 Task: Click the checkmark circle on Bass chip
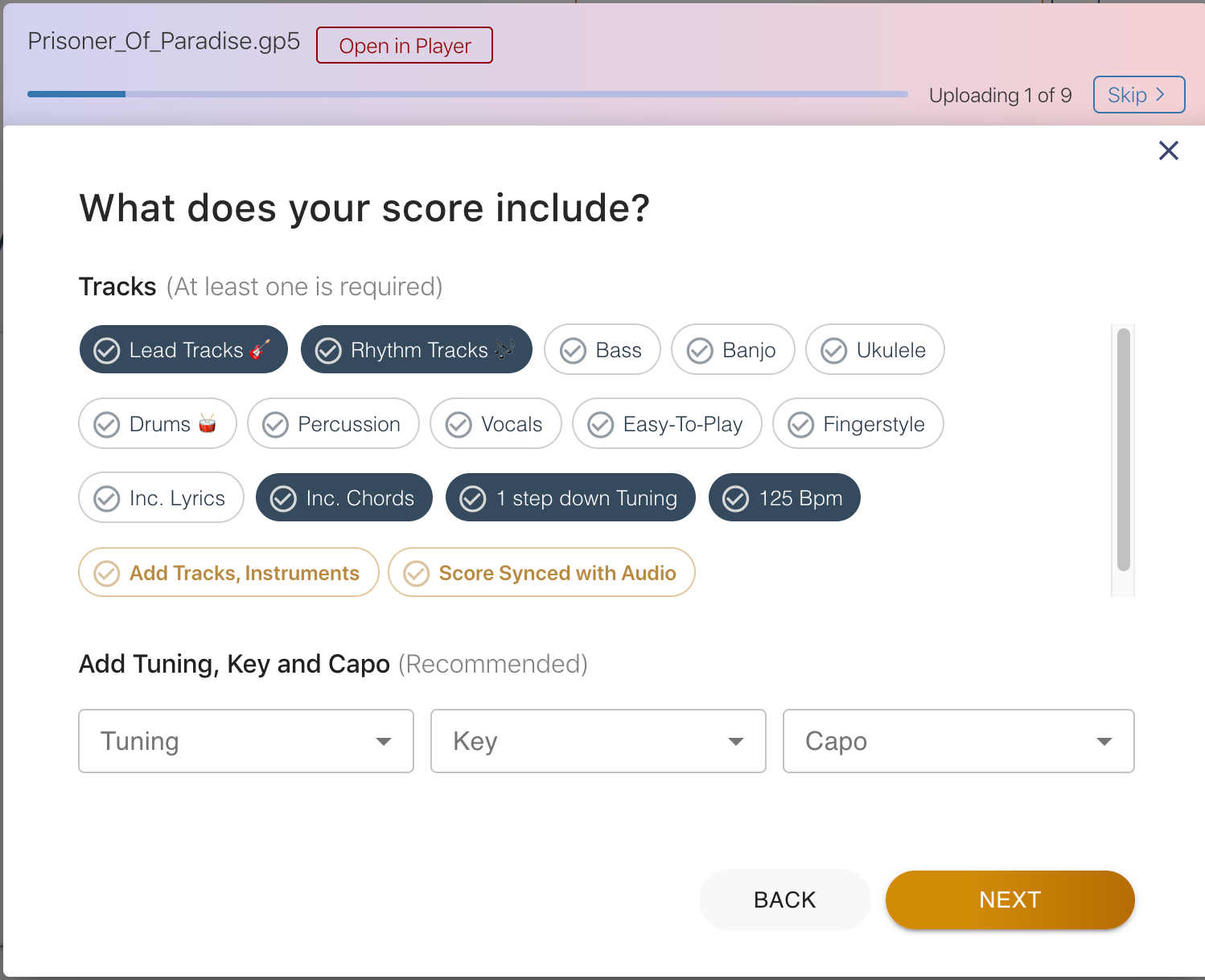tap(573, 351)
